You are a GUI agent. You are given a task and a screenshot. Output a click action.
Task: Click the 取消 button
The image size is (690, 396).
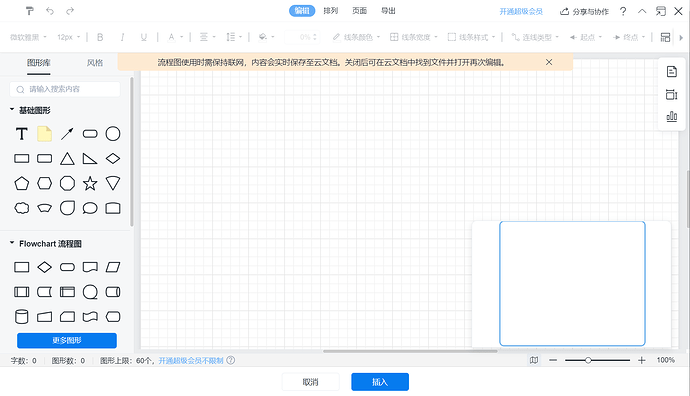310,382
